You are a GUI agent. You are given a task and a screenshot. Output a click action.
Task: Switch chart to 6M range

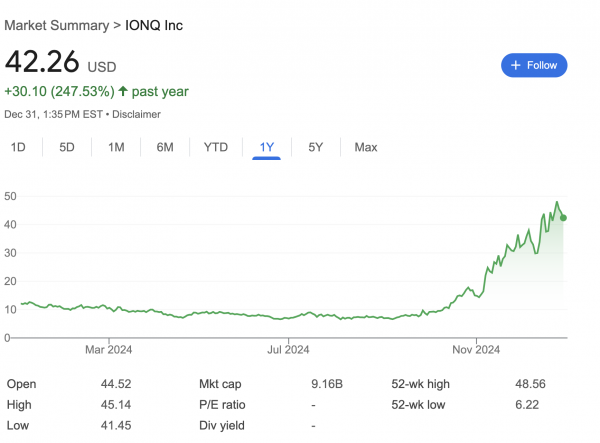165,147
